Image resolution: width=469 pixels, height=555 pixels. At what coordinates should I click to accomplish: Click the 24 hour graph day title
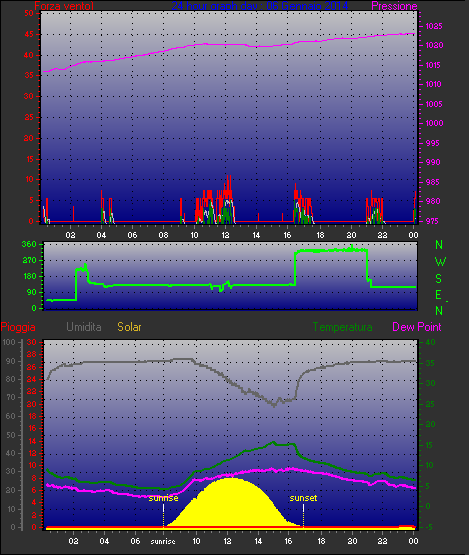pyautogui.click(x=259, y=6)
